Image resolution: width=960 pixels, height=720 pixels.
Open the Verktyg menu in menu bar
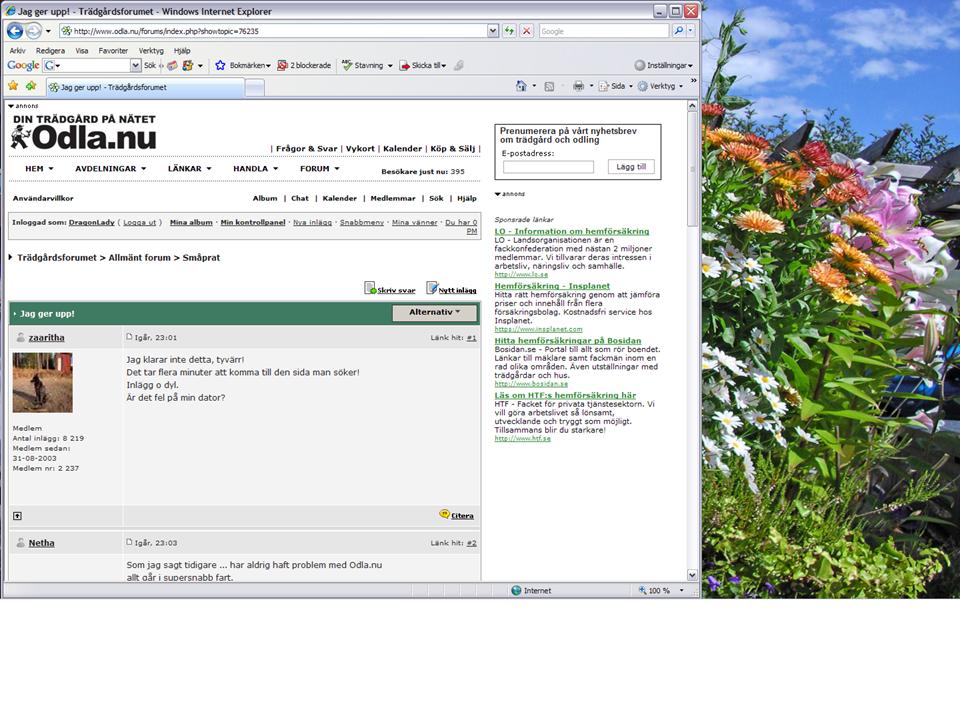[x=151, y=50]
